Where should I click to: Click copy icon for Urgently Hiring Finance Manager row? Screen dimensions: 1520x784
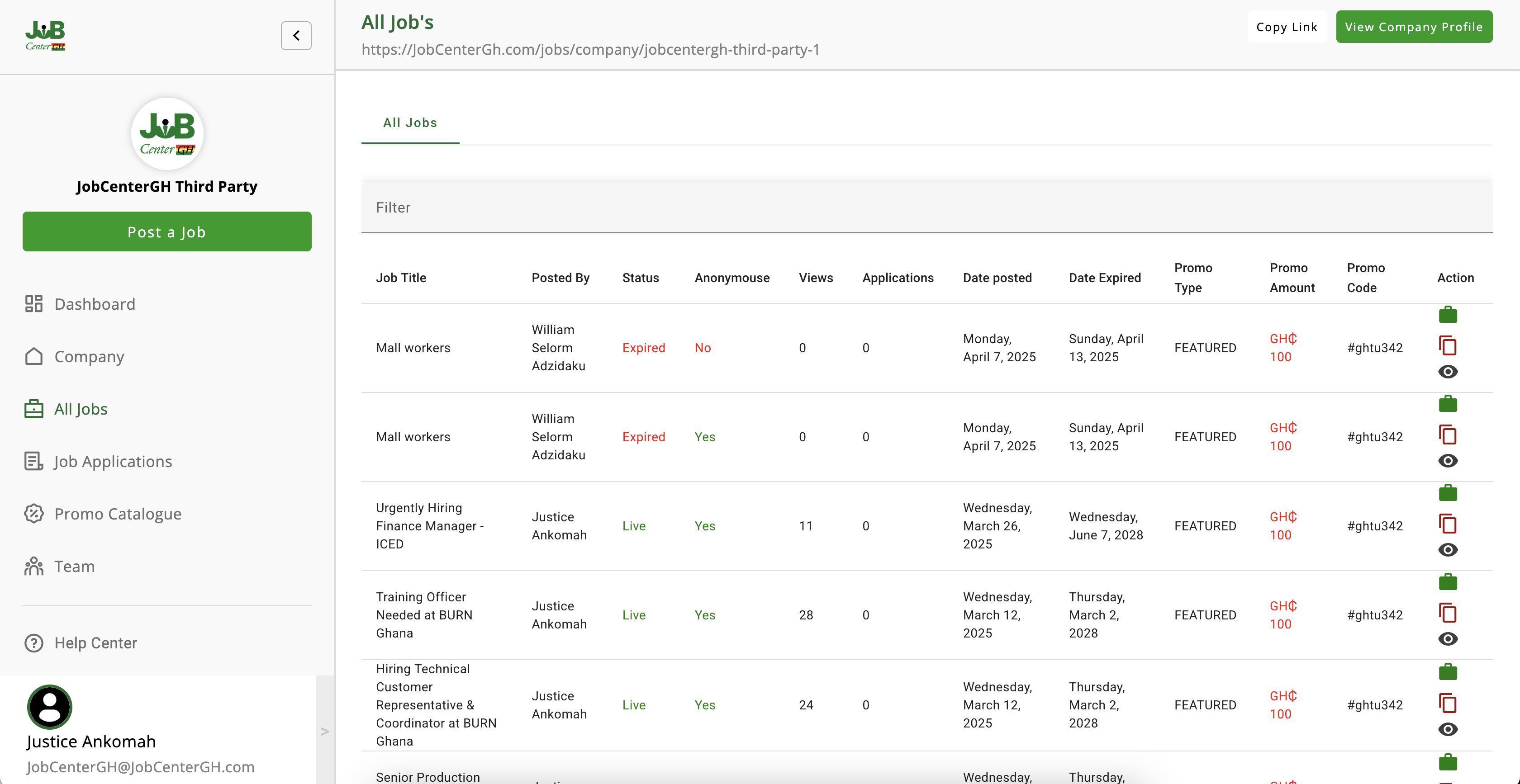(x=1448, y=524)
